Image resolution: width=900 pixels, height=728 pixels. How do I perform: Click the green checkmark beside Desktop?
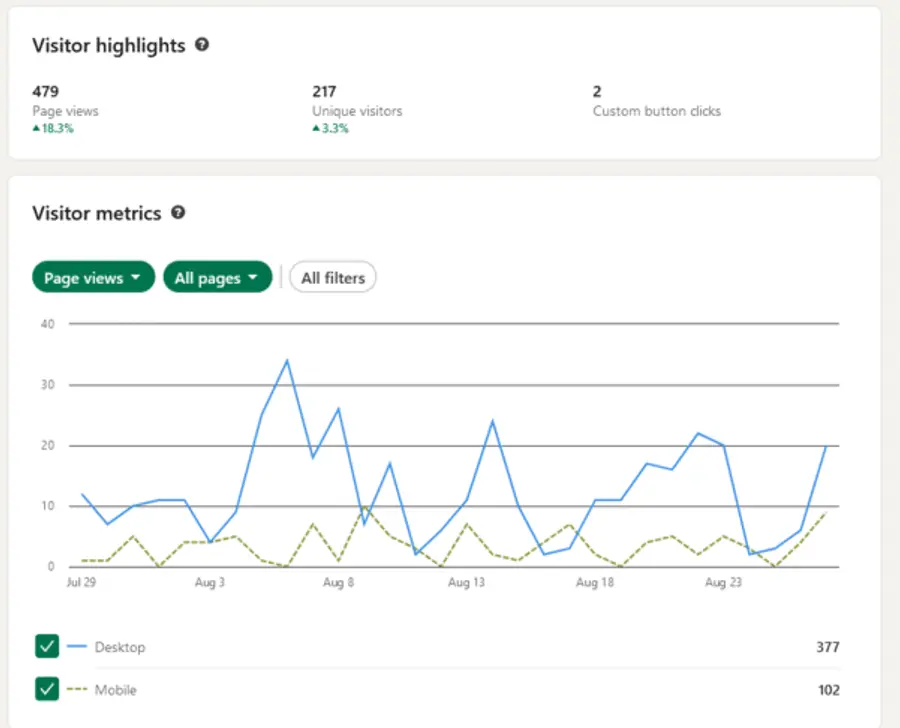(x=46, y=646)
